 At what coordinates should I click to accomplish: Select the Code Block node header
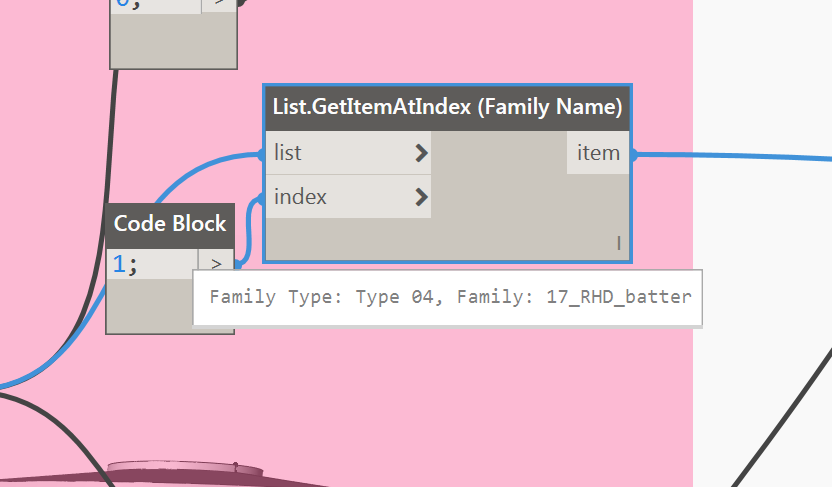click(170, 225)
